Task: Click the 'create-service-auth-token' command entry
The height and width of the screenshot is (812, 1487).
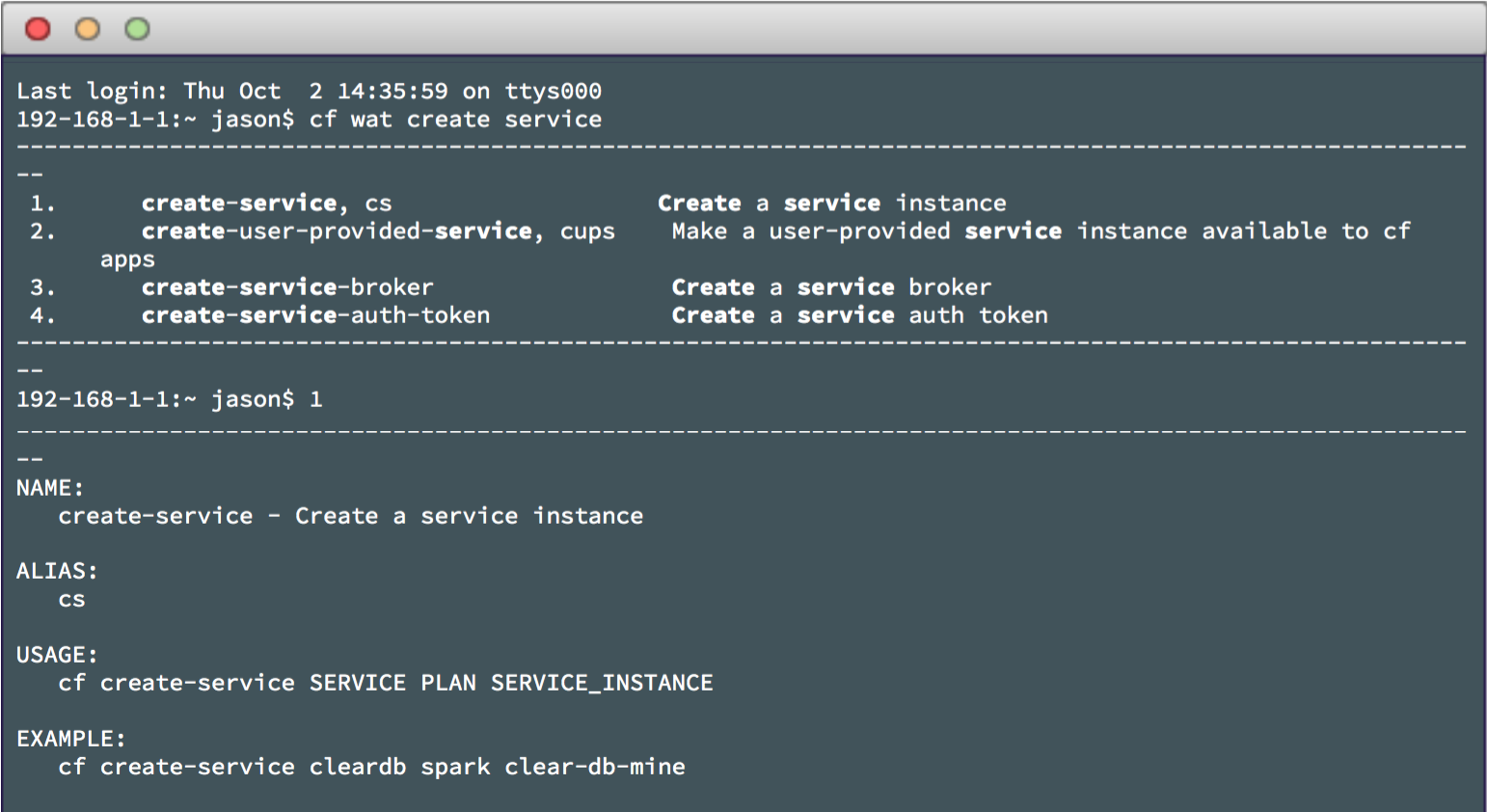Action: click(x=315, y=315)
